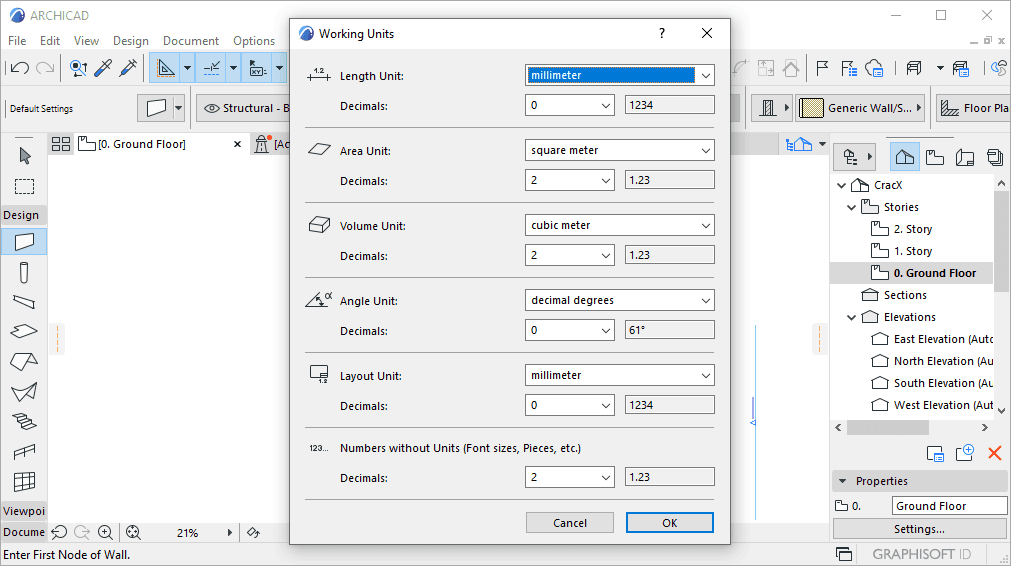Screen dimensions: 1011x566
Task: Open the tab overview grid icon
Action: (x=61, y=144)
